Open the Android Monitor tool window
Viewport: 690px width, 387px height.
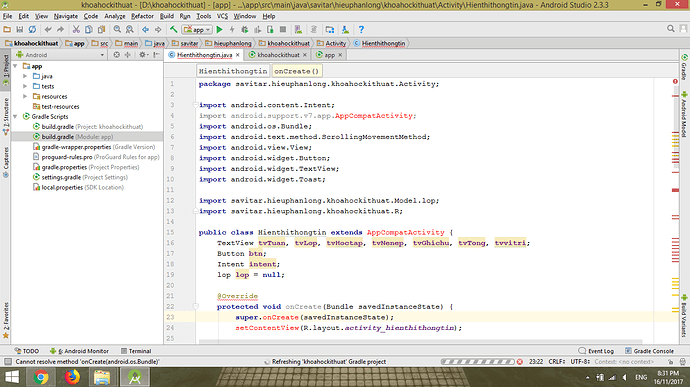[x=79, y=351]
